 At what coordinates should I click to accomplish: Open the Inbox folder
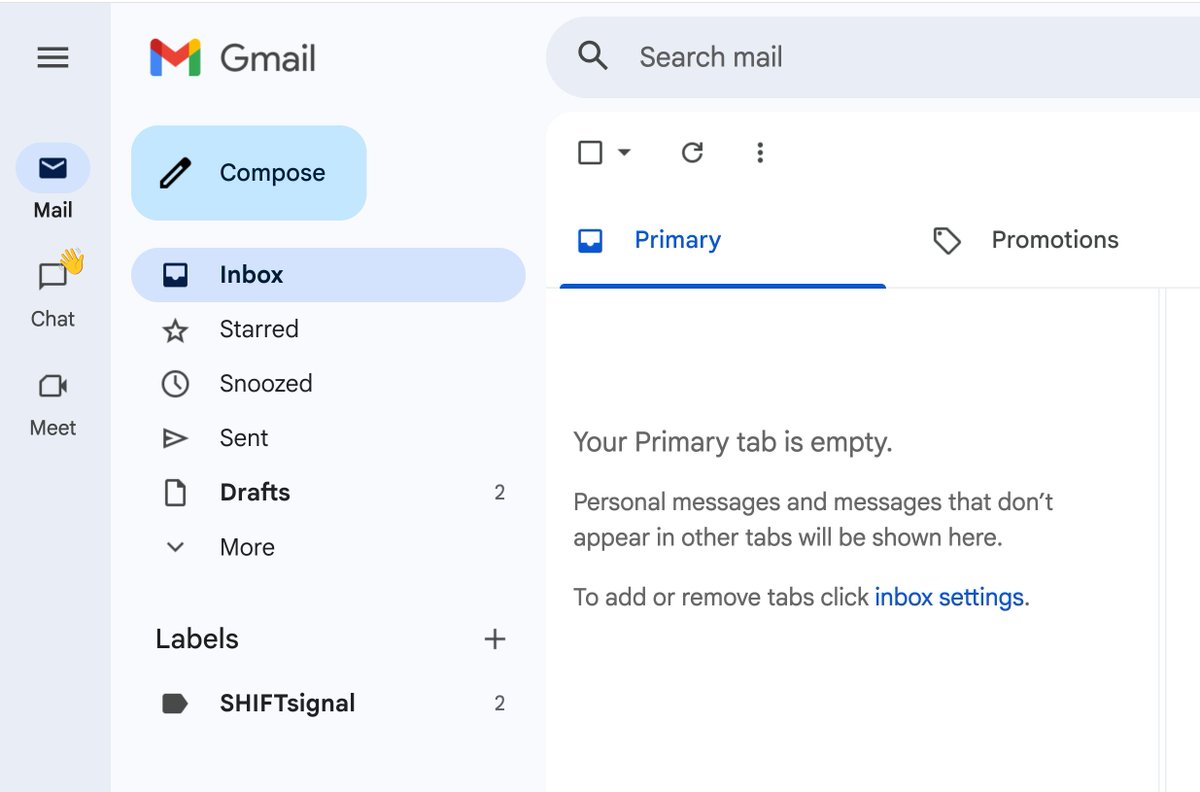click(x=328, y=275)
